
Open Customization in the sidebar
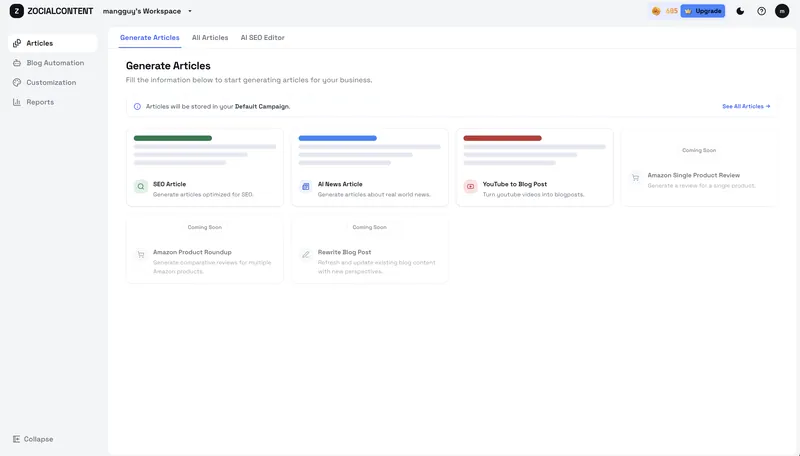pyautogui.click(x=53, y=82)
